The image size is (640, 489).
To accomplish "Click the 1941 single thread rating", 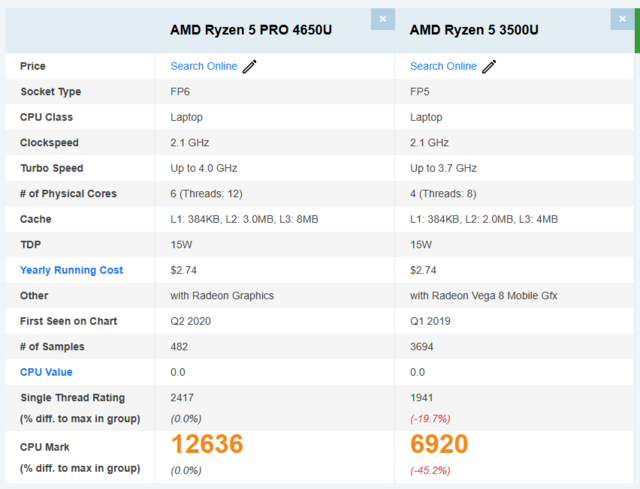I will tap(422, 398).
